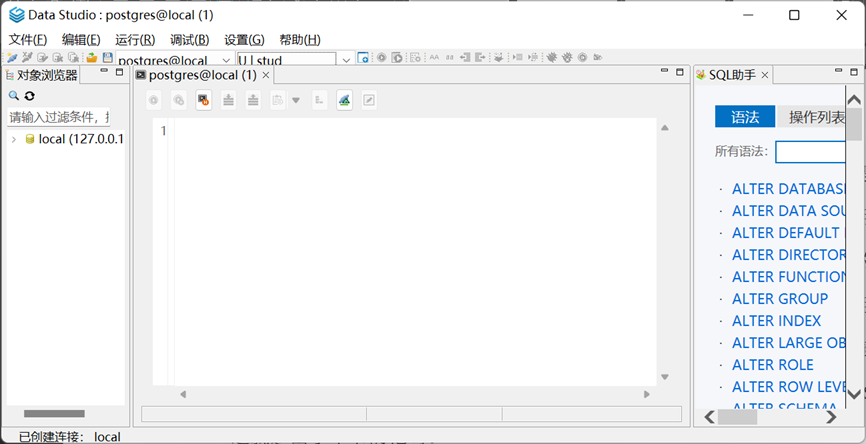Image resolution: width=866 pixels, height=444 pixels.
Task: Expand the local (127.0.0.1) tree node
Action: pos(14,139)
